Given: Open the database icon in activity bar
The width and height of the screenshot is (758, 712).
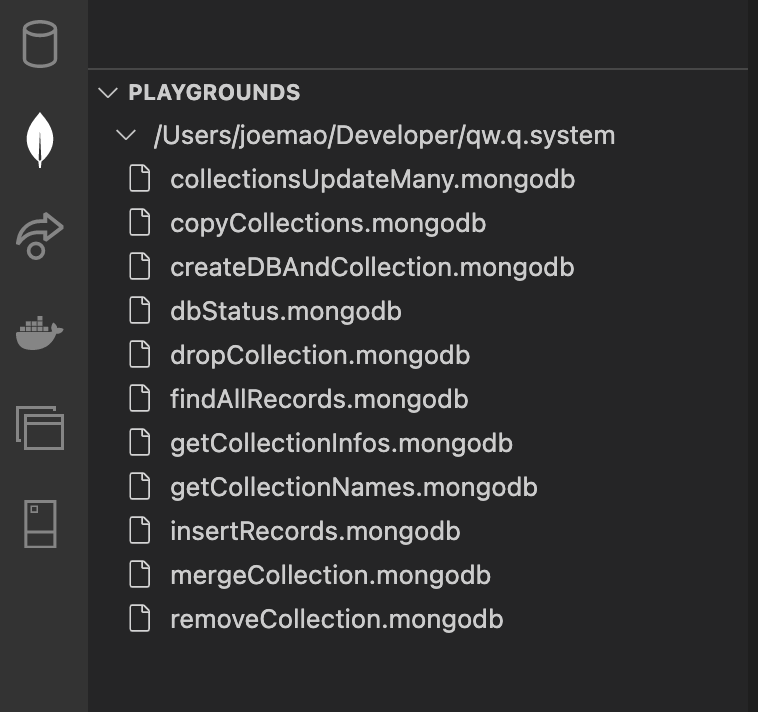Looking at the screenshot, I should (40, 43).
